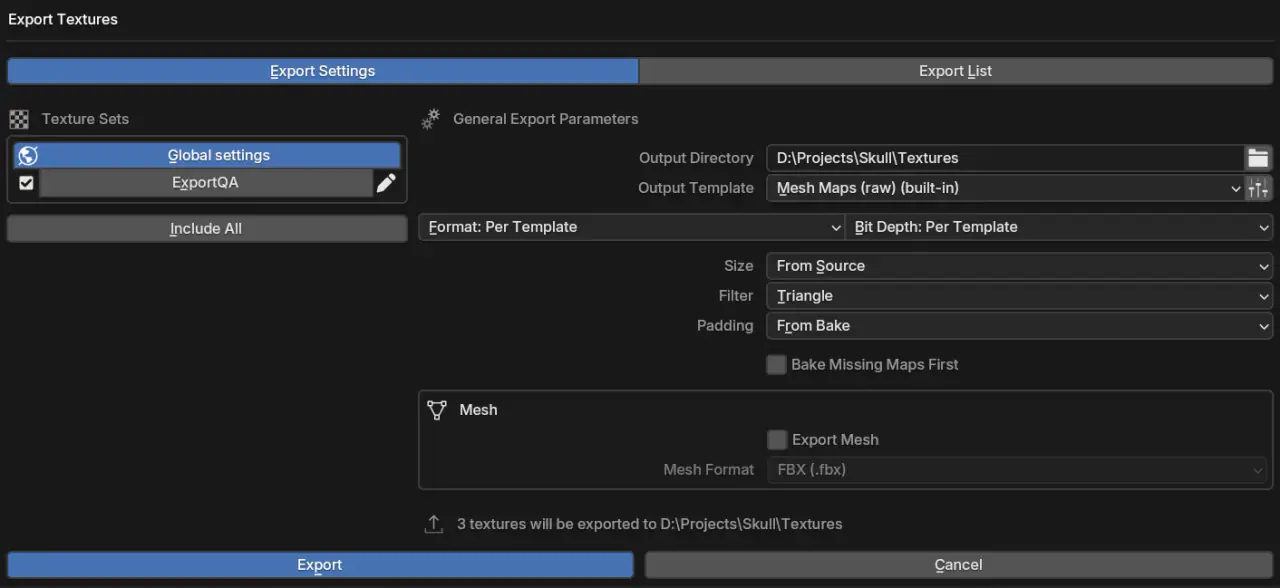Select Global settings in Texture Sets
1280x588 pixels.
(x=208, y=155)
